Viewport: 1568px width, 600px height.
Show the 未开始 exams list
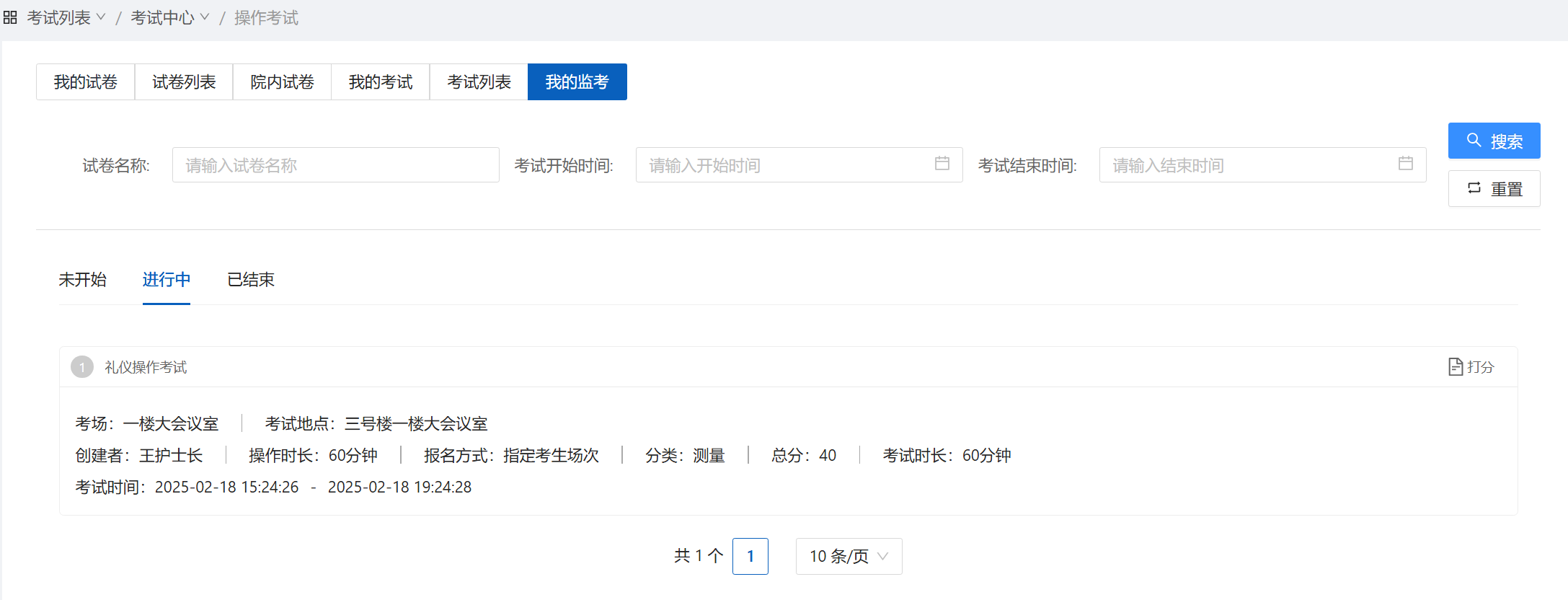pos(82,280)
